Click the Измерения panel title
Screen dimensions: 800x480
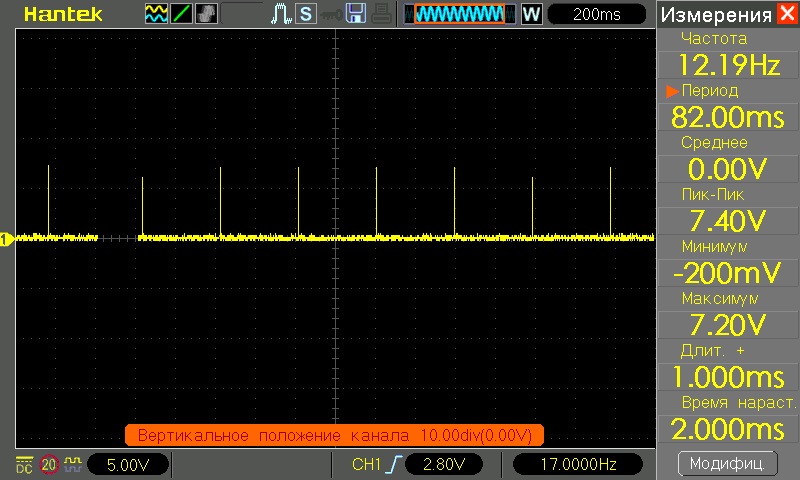pos(716,15)
